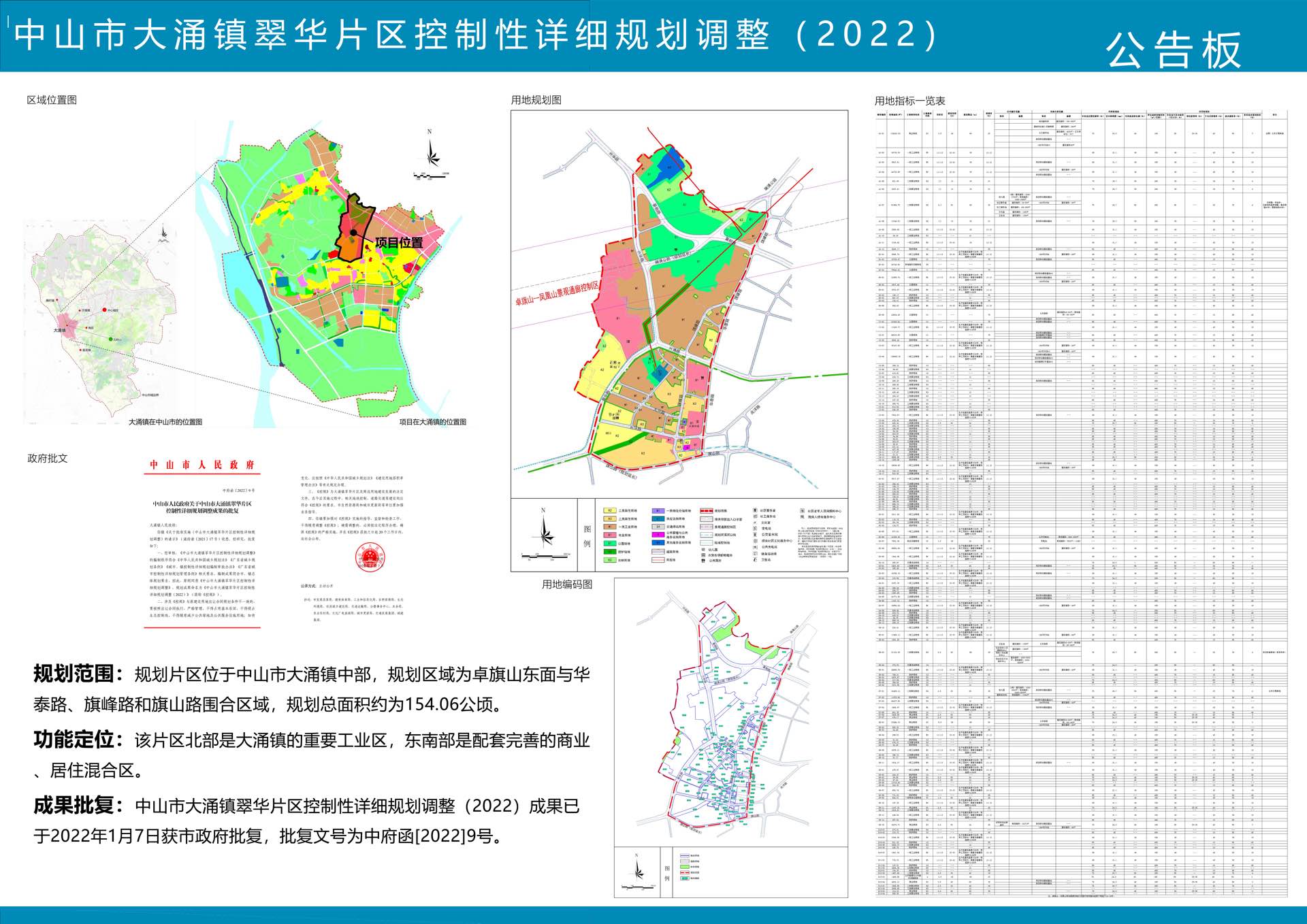Click the black project location dot marker
Screen dimensions: 1307x924
tap(354, 233)
